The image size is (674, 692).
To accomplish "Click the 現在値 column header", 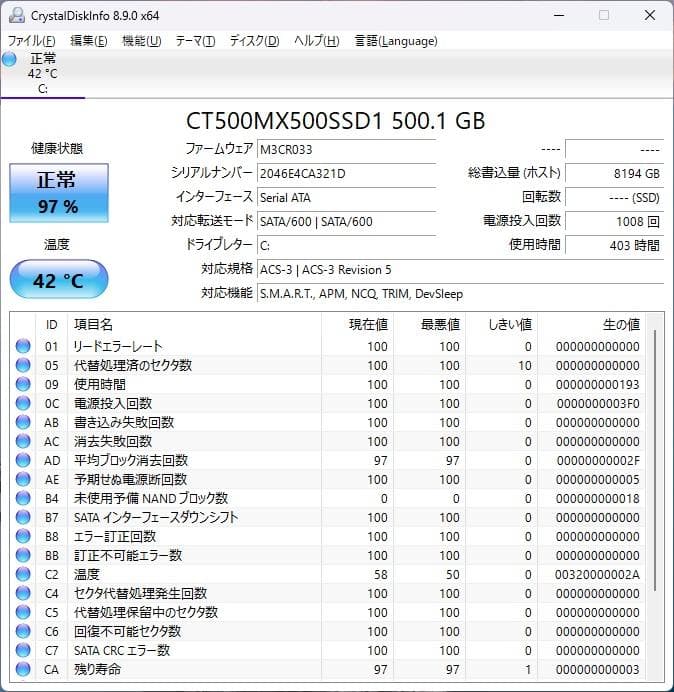I will [357, 324].
